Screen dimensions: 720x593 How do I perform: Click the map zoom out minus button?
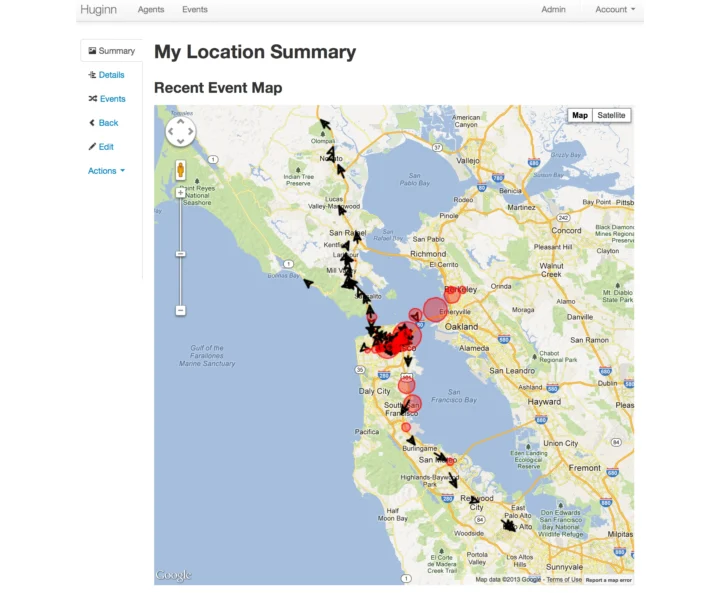pos(181,310)
